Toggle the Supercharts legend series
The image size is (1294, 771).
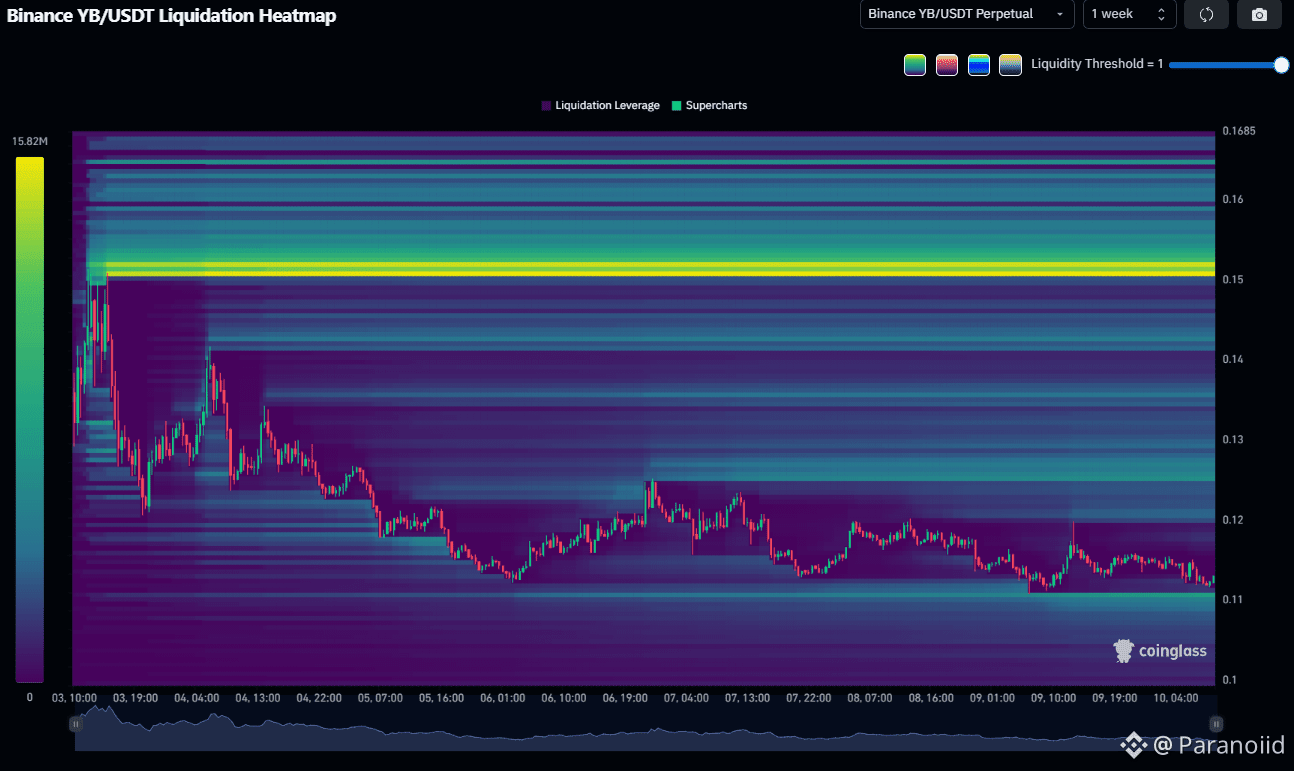point(709,105)
